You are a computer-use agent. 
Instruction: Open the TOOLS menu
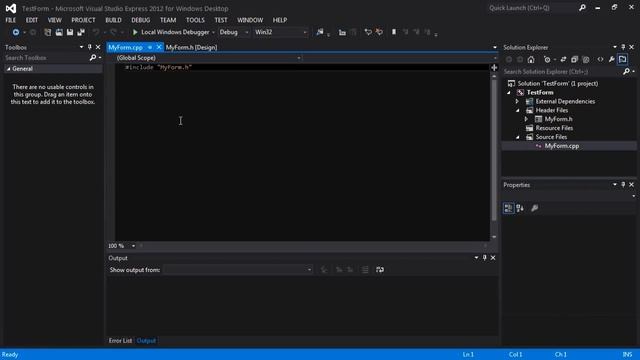(x=195, y=20)
